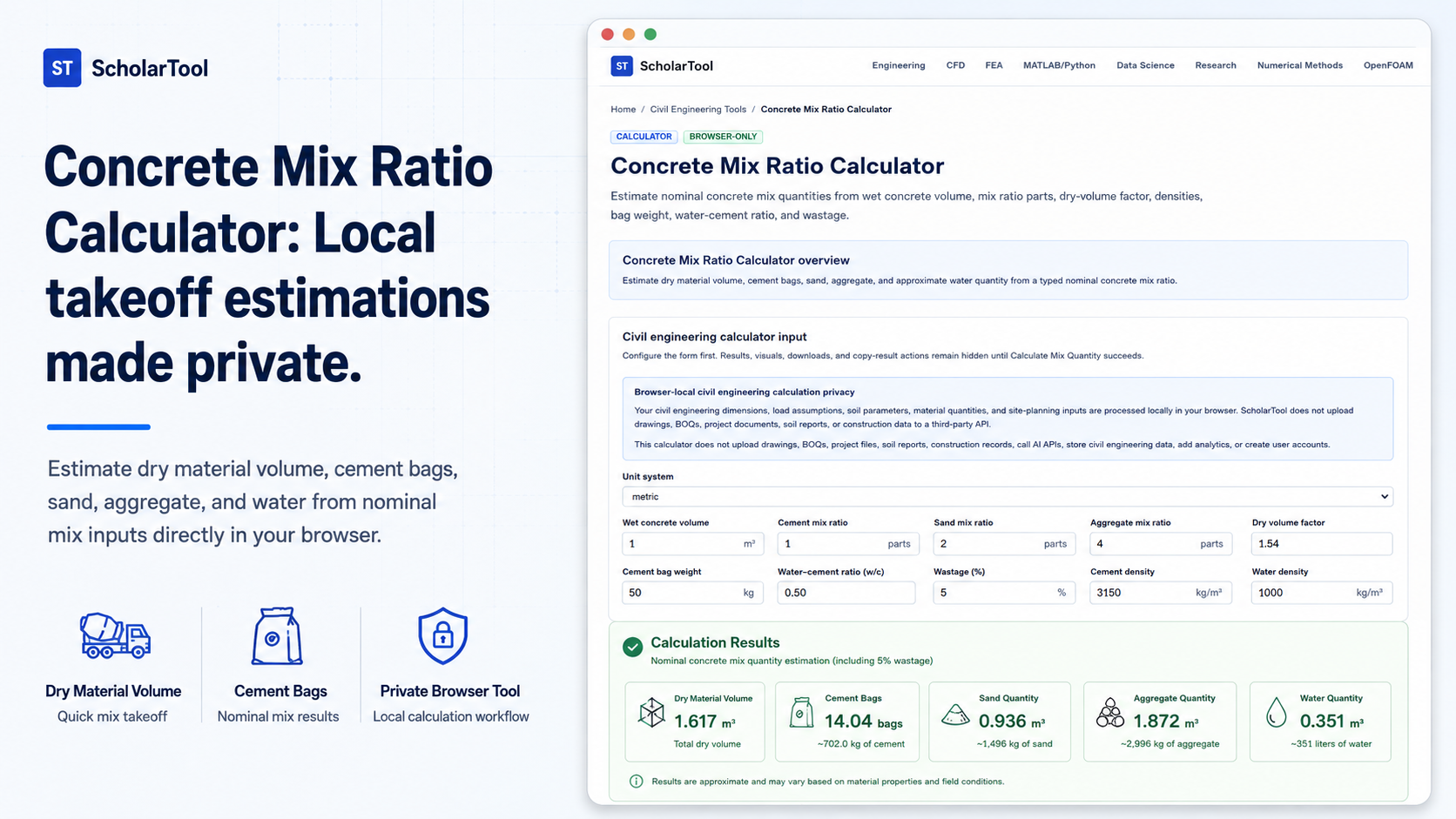Focus the Cement mix ratio field

[x=847, y=544]
